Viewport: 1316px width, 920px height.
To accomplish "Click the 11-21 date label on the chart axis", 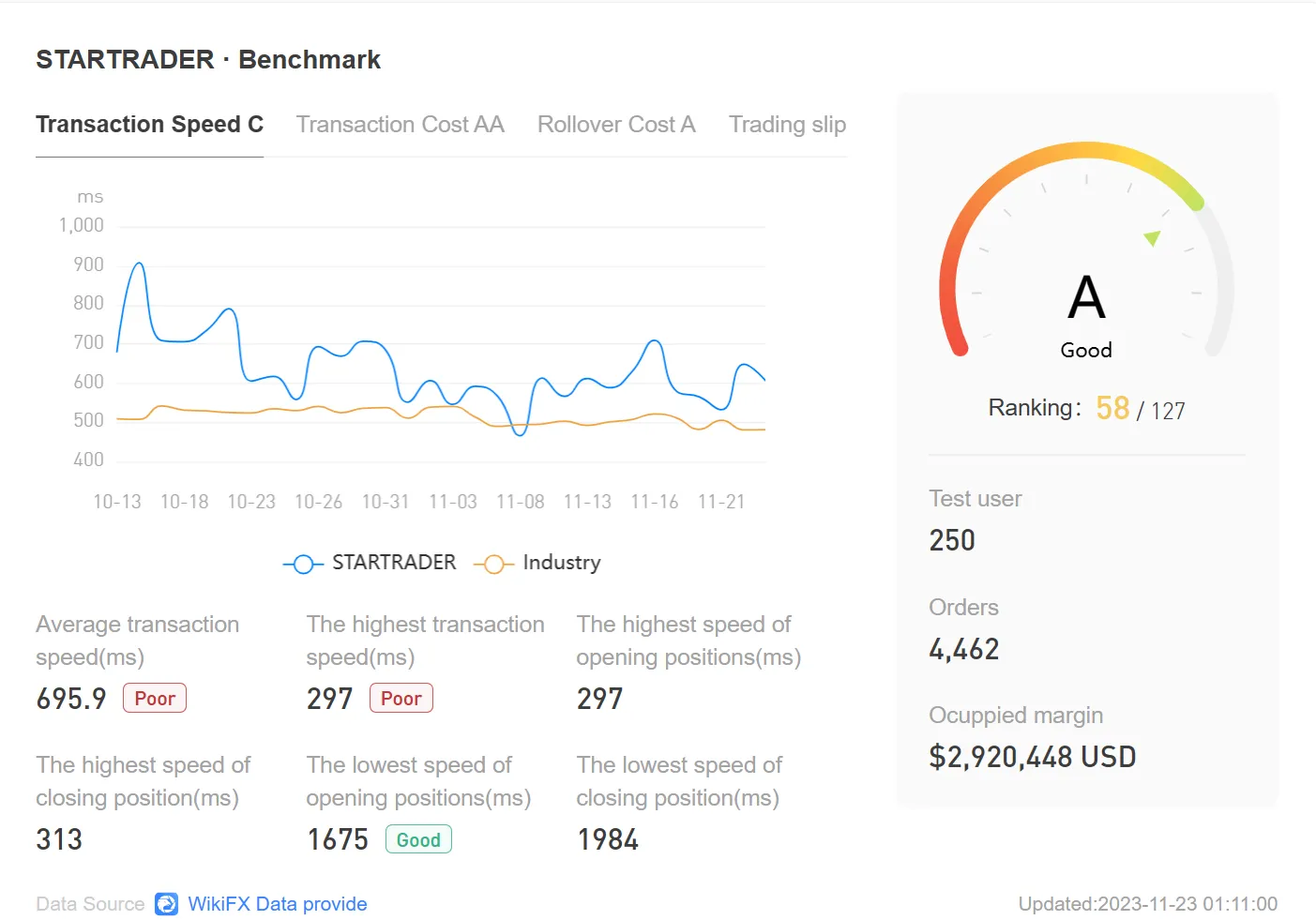I will click(721, 502).
